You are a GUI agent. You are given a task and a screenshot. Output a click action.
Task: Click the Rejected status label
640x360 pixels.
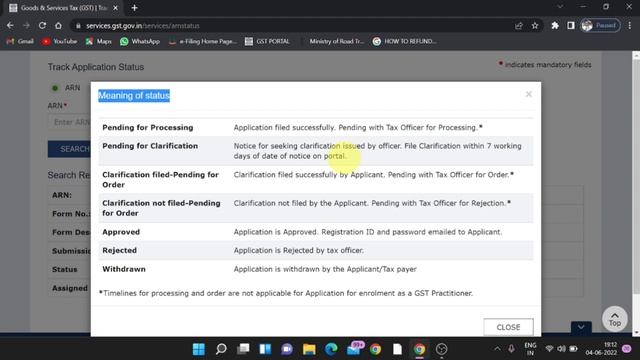coord(120,251)
